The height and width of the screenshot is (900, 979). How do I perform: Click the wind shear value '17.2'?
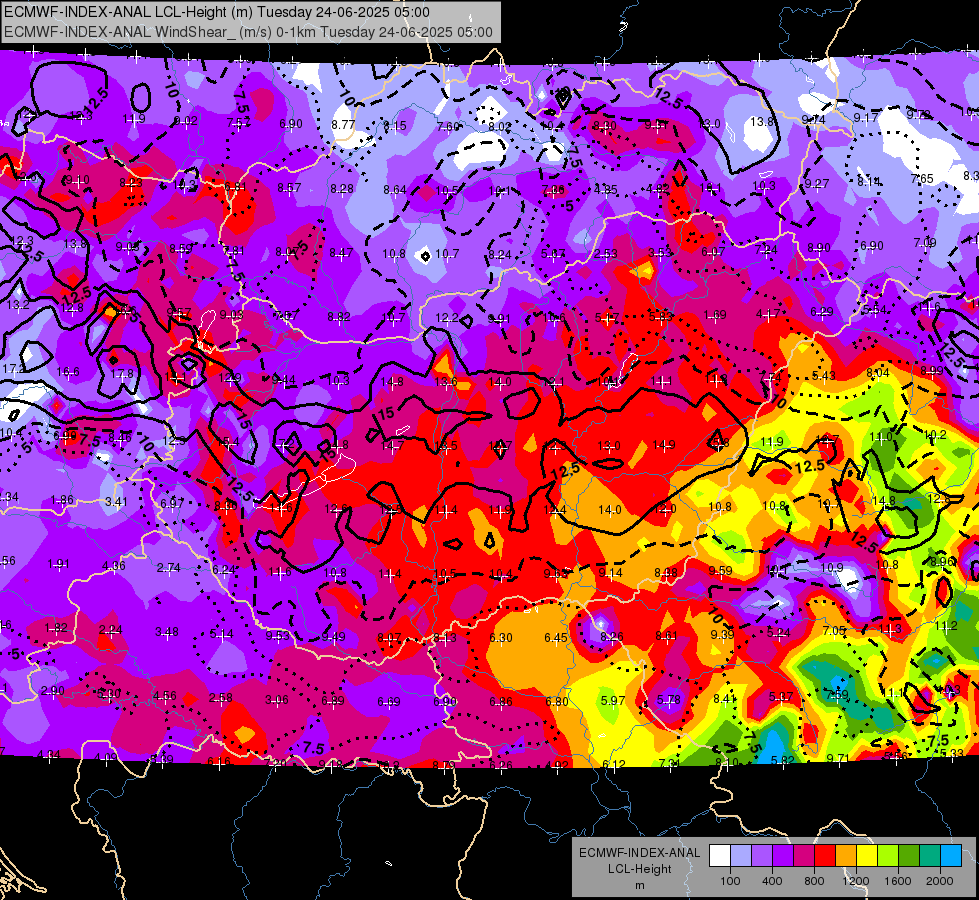[14, 368]
